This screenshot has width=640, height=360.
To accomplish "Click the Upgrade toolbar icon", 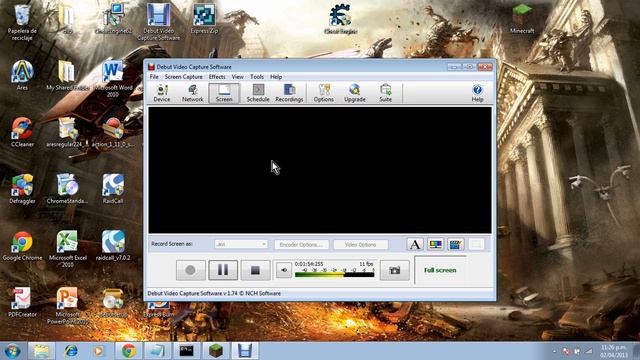I will click(x=355, y=93).
